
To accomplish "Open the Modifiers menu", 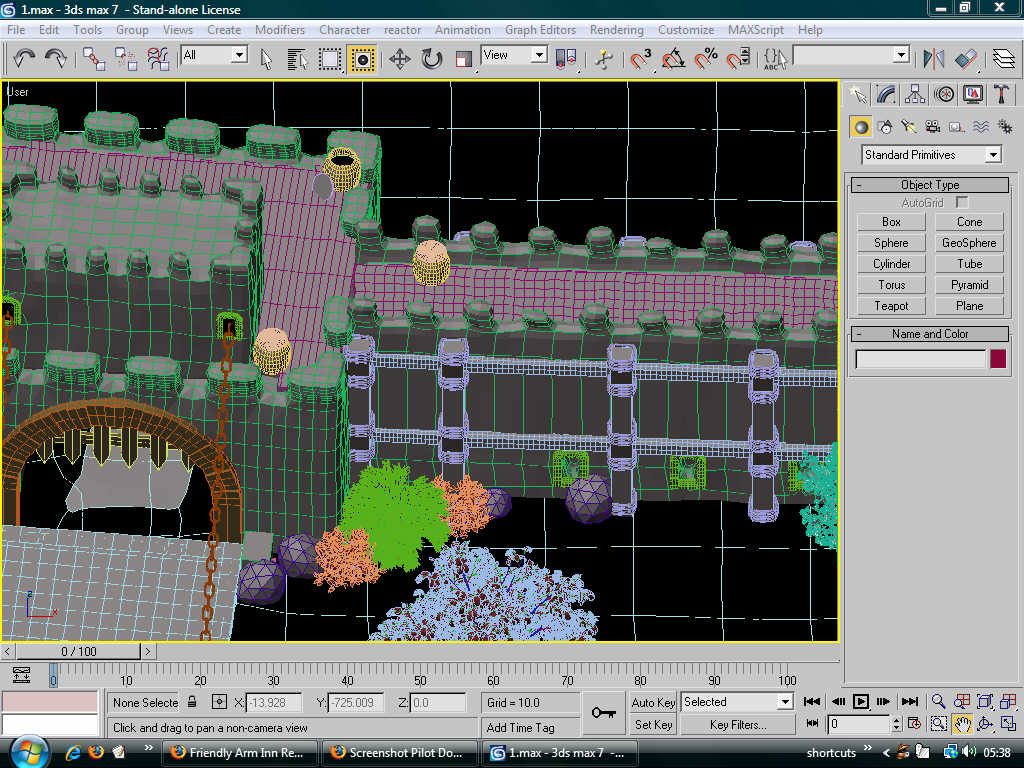I will click(x=280, y=30).
